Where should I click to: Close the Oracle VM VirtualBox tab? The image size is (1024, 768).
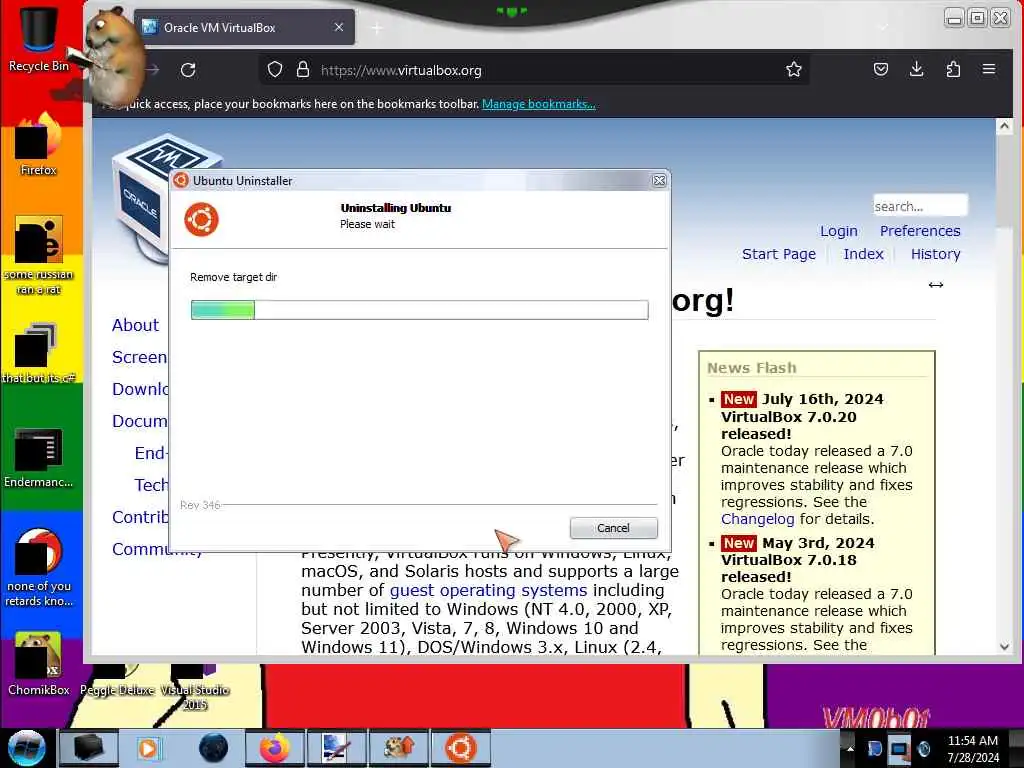[x=338, y=27]
